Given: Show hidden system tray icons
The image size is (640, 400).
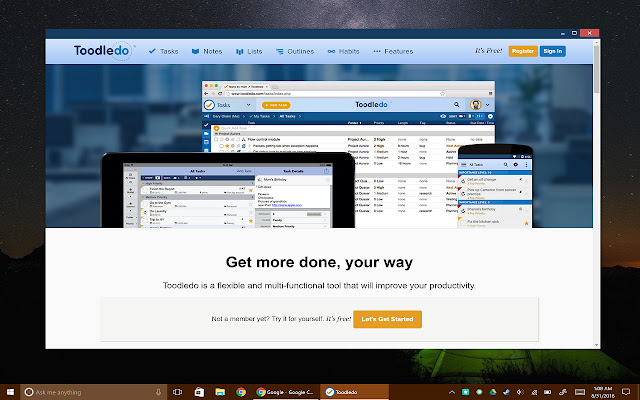Looking at the screenshot, I should [452, 392].
